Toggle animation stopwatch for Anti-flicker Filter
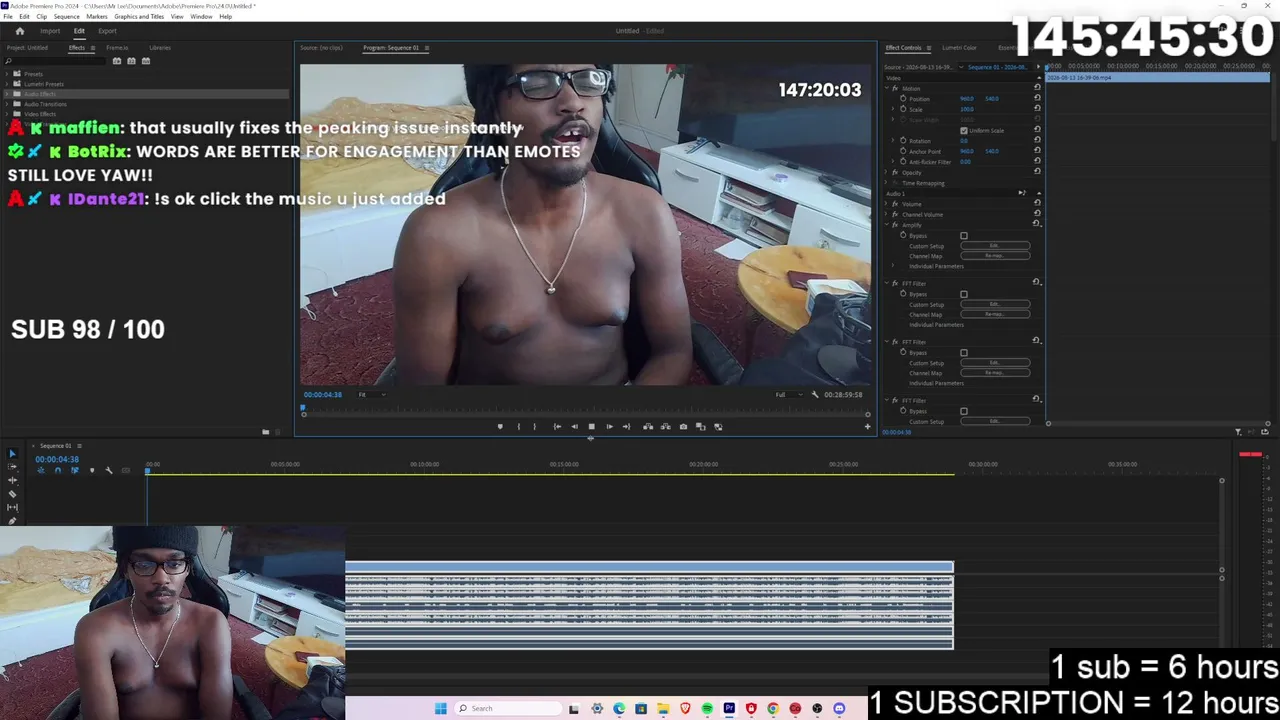This screenshot has height=720, width=1280. [x=903, y=162]
